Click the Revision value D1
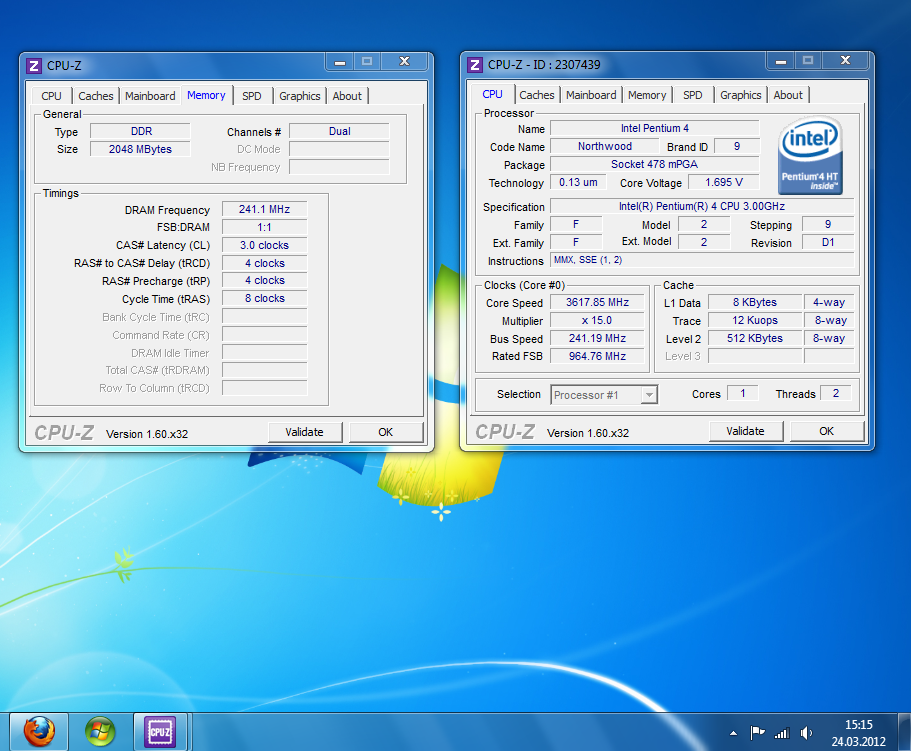This screenshot has width=911, height=751. tap(828, 243)
